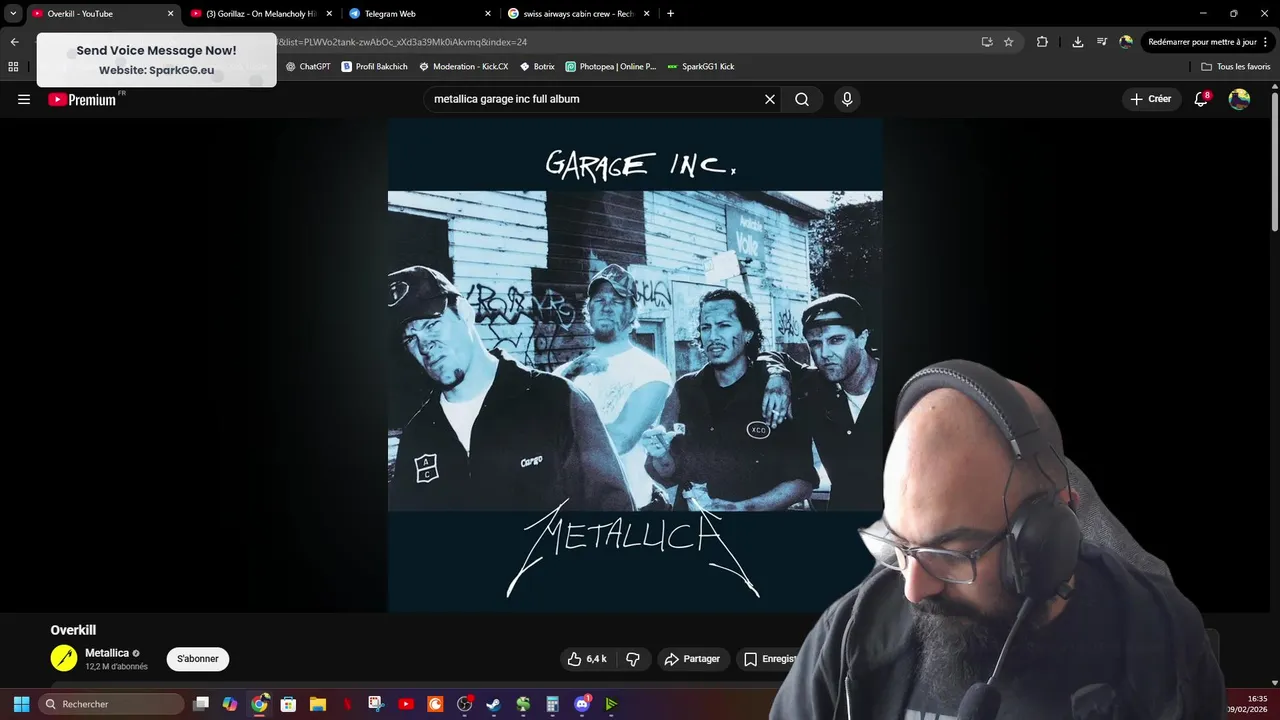
Task: Open the YouTube account avatar menu
Action: click(1239, 99)
